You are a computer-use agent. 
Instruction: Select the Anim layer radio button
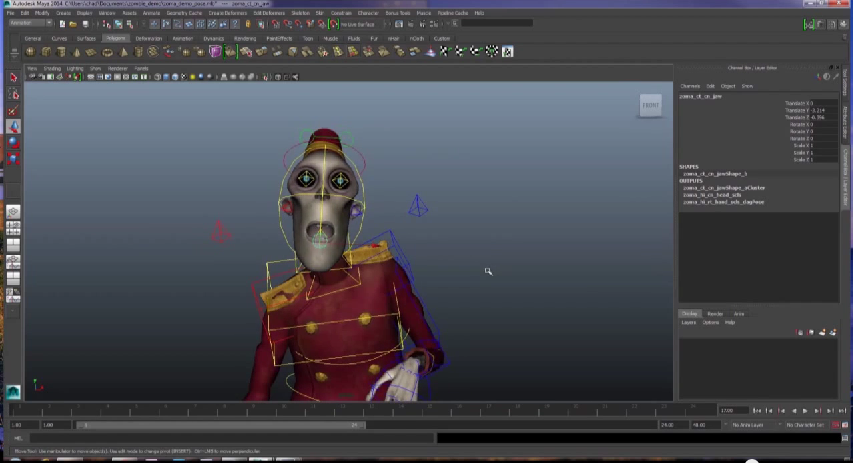739,314
